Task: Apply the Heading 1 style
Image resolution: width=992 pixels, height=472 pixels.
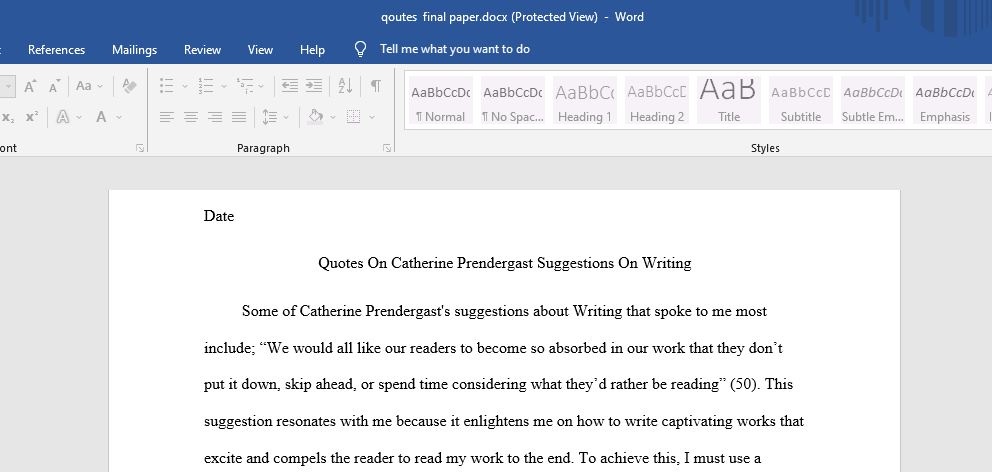Action: (585, 101)
